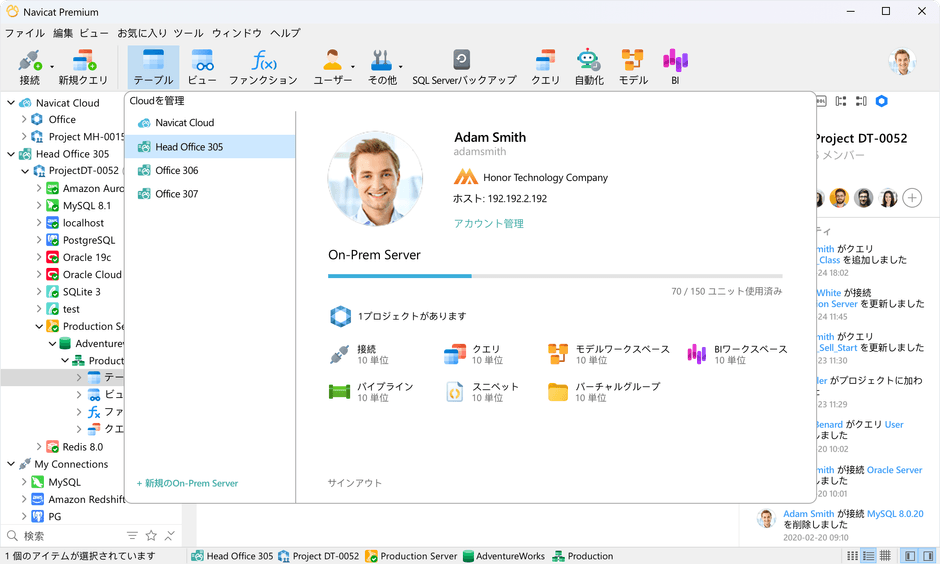The height and width of the screenshot is (564, 940).
Task: Open the ツール menu
Action: click(x=188, y=33)
